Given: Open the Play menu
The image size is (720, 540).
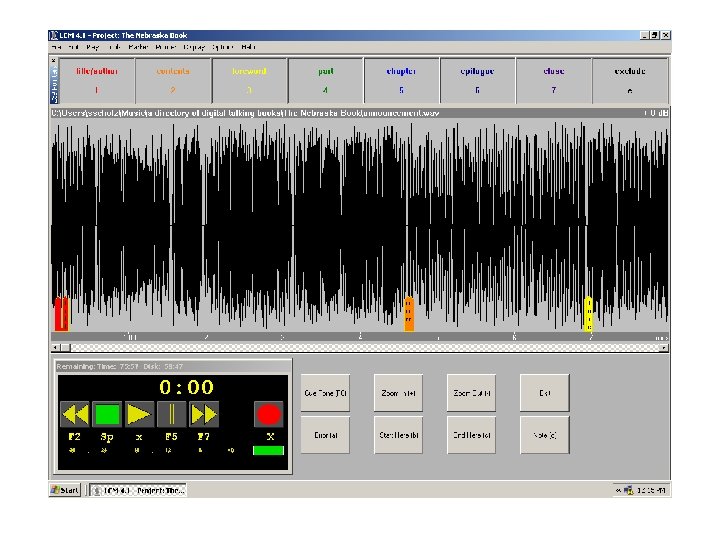Looking at the screenshot, I should click(x=92, y=47).
